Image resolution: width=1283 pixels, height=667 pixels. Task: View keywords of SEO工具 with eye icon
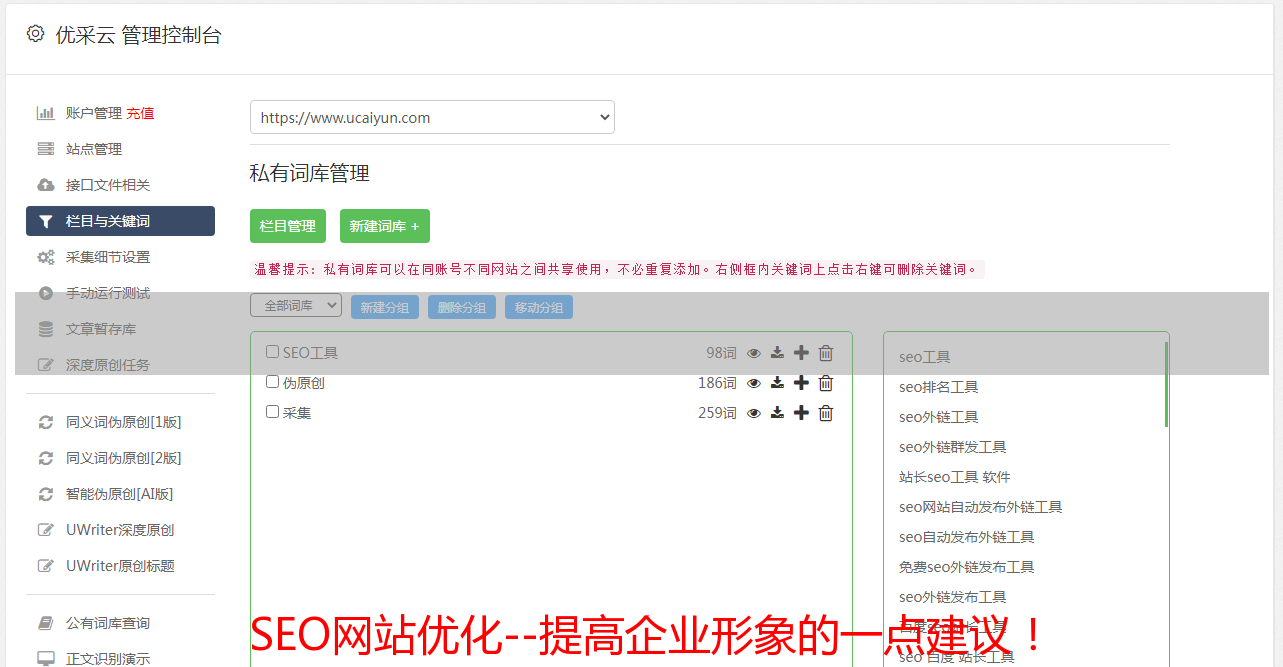754,353
